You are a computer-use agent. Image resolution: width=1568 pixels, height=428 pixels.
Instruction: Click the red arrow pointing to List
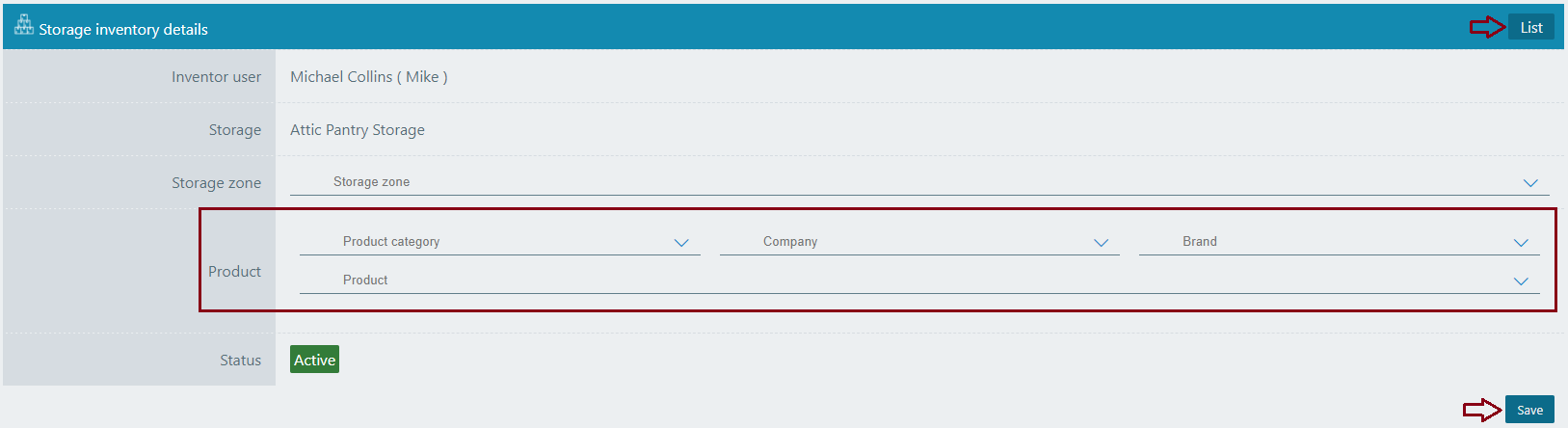[1487, 28]
